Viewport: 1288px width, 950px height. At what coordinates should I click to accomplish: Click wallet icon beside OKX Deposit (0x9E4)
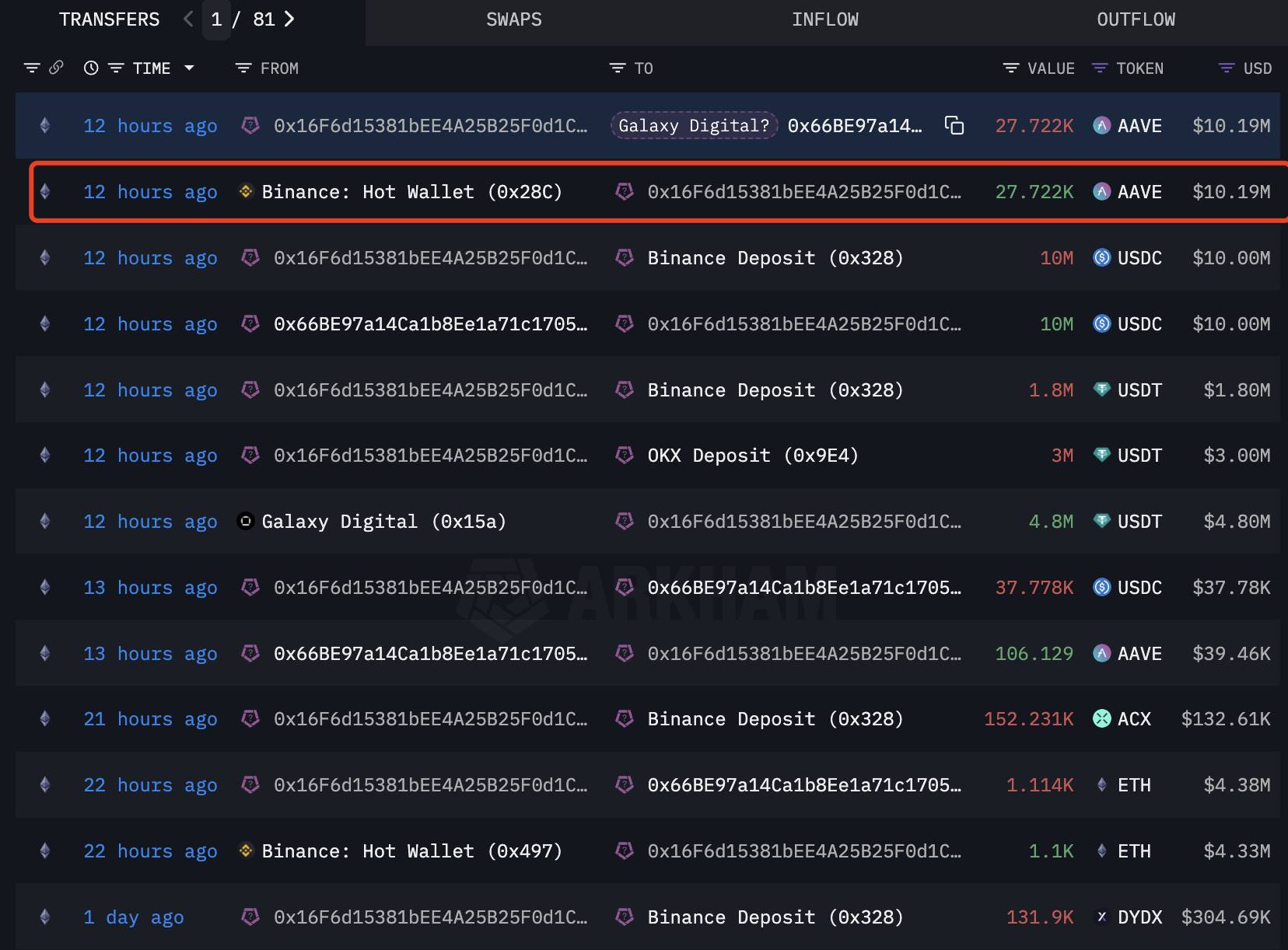pos(625,455)
